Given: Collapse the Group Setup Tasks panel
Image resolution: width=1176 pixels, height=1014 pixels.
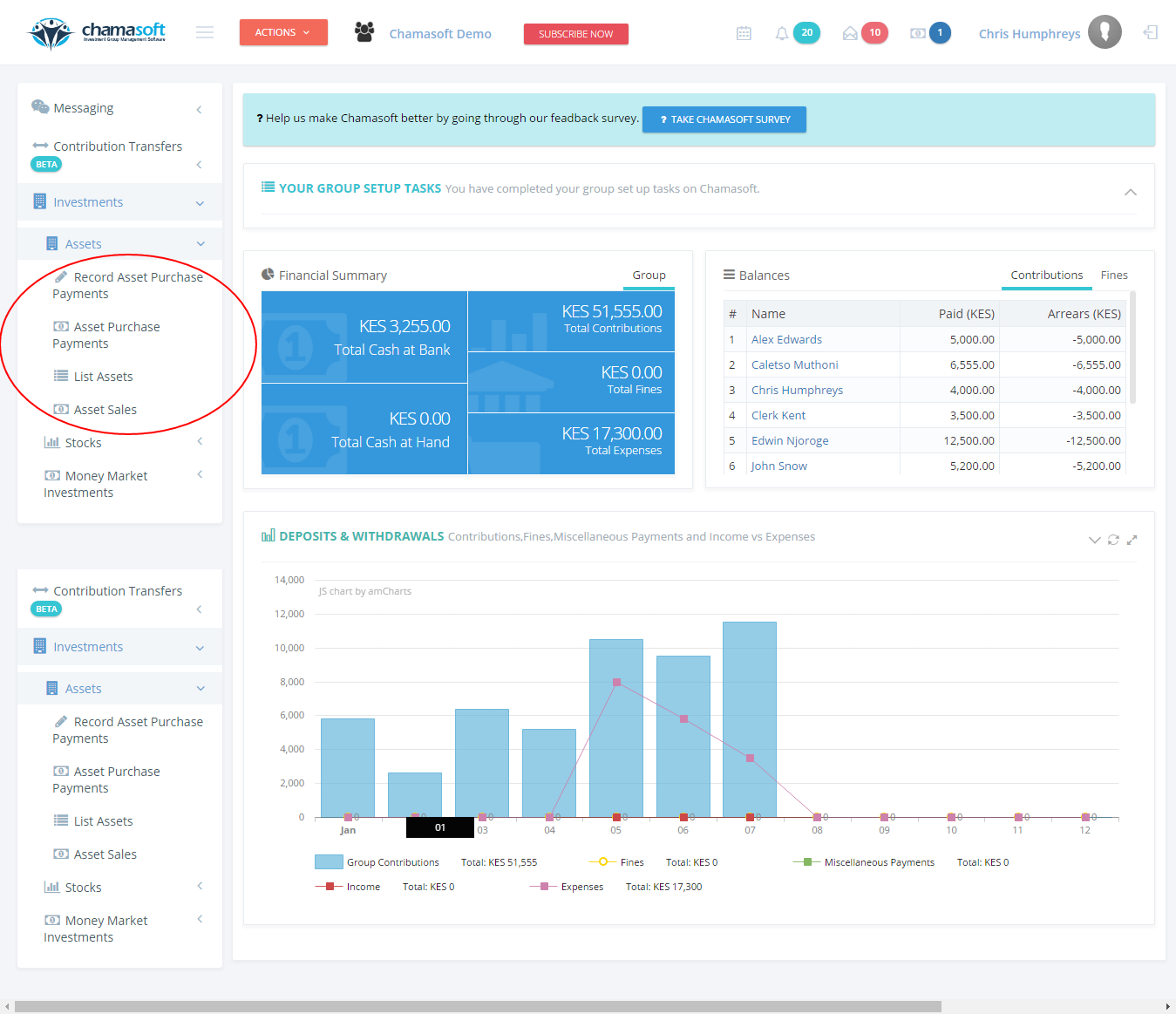Looking at the screenshot, I should point(1131,192).
